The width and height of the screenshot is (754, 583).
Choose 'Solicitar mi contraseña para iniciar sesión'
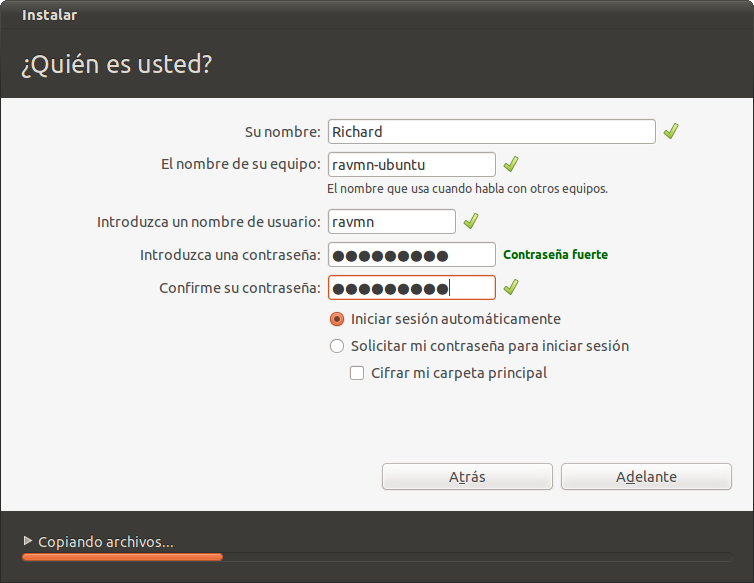point(337,346)
